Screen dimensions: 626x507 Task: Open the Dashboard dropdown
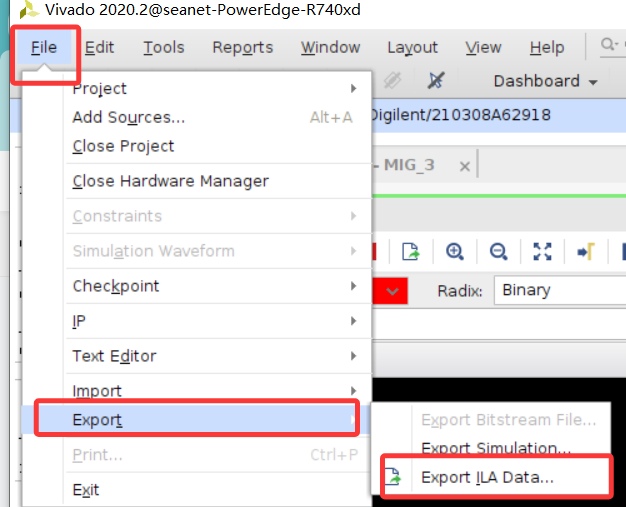pos(545,81)
